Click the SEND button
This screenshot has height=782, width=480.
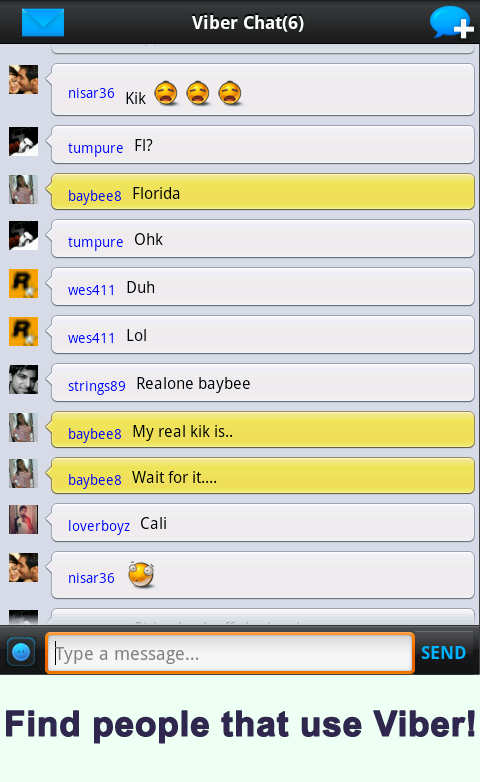pos(444,652)
